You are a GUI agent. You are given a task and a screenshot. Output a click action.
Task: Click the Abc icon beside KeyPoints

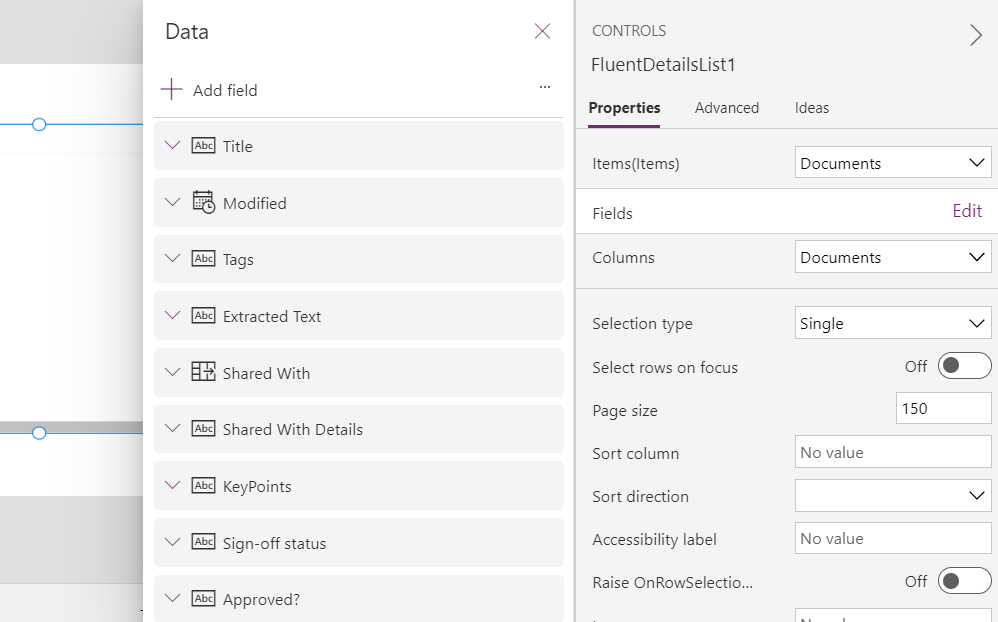click(x=204, y=486)
